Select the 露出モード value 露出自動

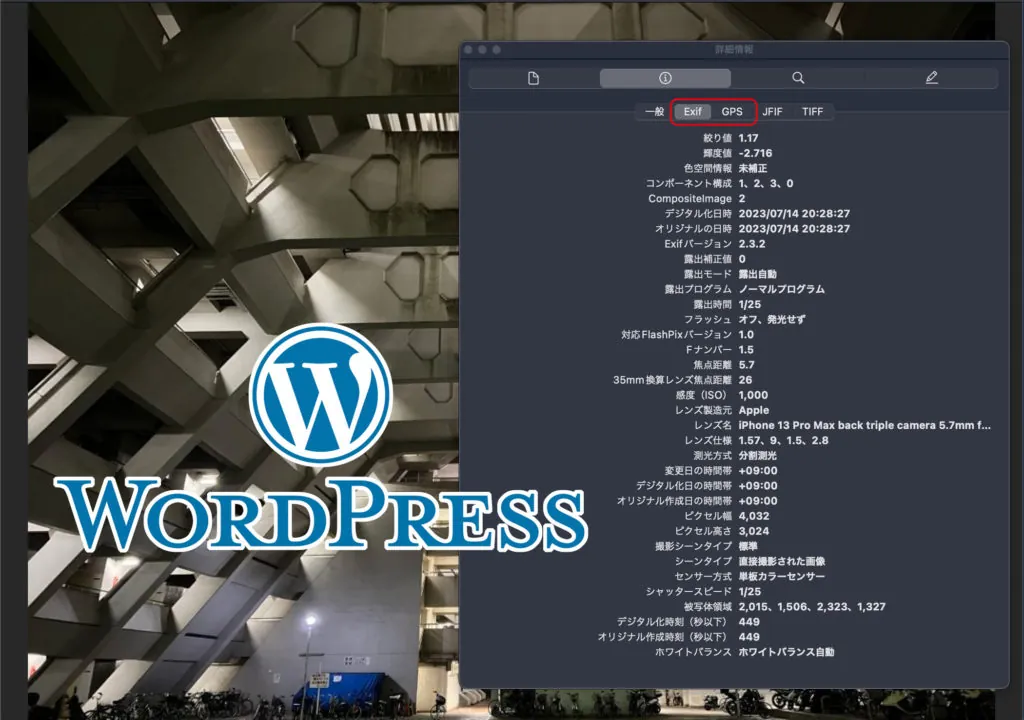758,274
